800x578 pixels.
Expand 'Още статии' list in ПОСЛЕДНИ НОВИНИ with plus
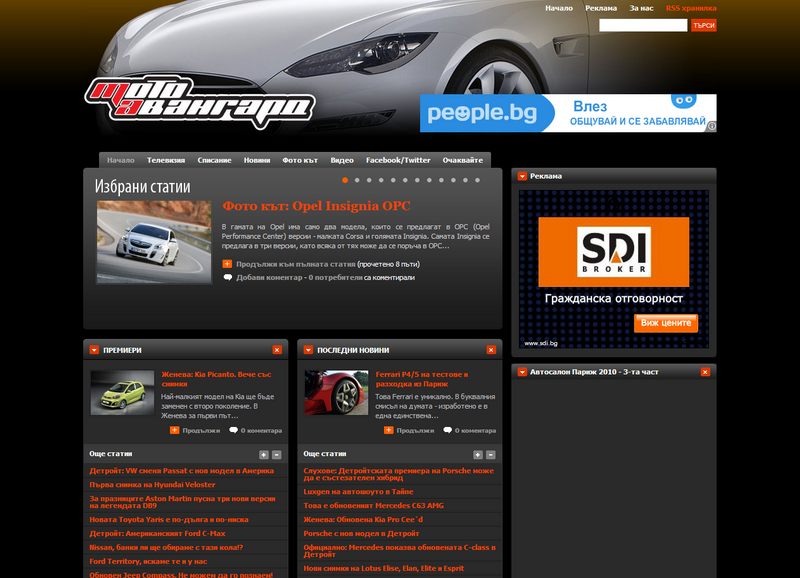[478, 455]
